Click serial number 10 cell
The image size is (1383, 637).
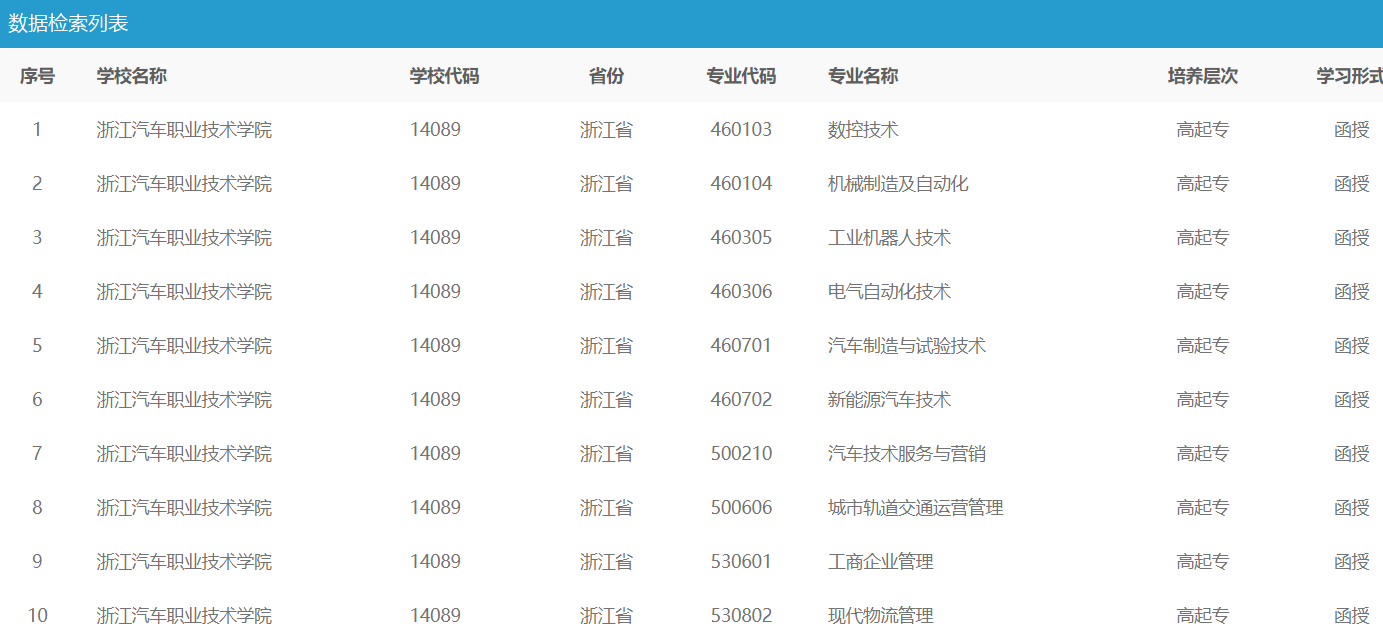37,616
